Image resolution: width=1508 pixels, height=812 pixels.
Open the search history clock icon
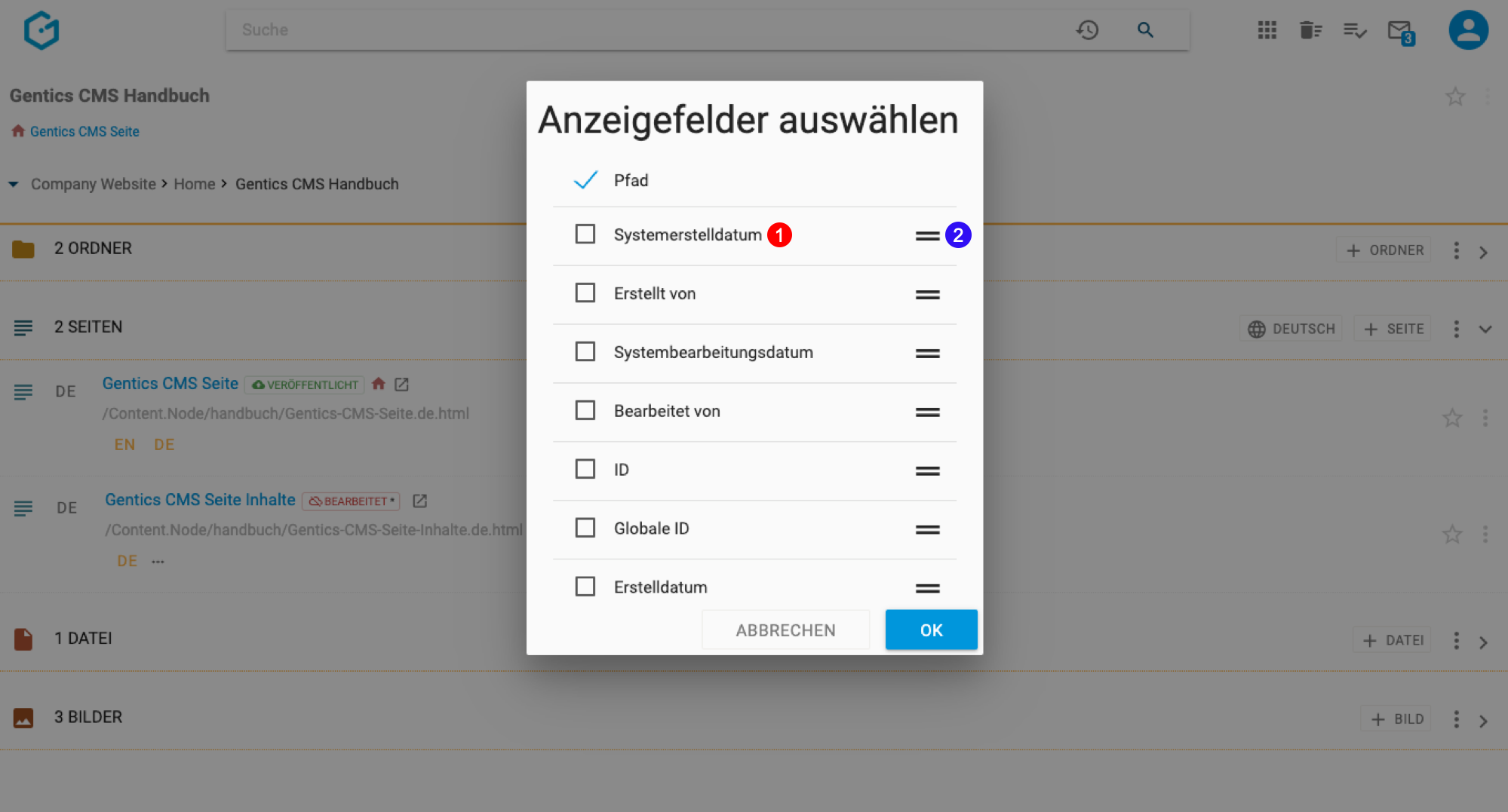(1087, 30)
